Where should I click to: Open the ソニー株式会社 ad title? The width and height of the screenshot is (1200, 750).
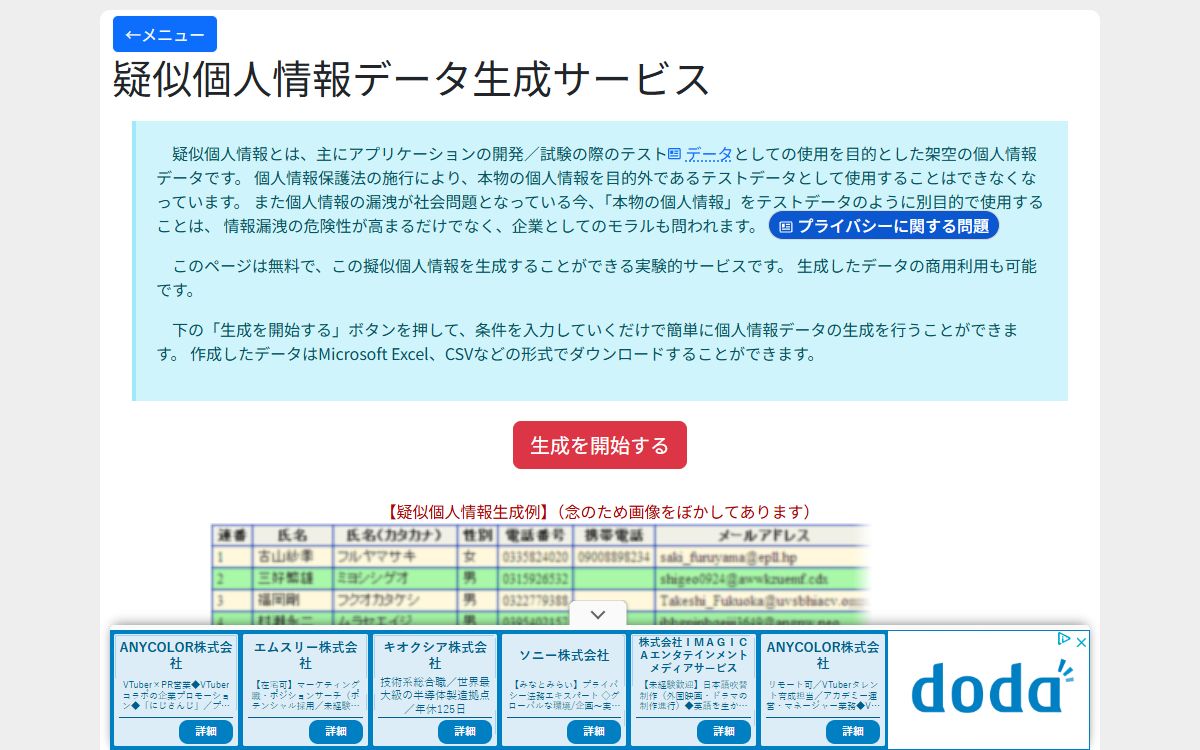coord(564,655)
